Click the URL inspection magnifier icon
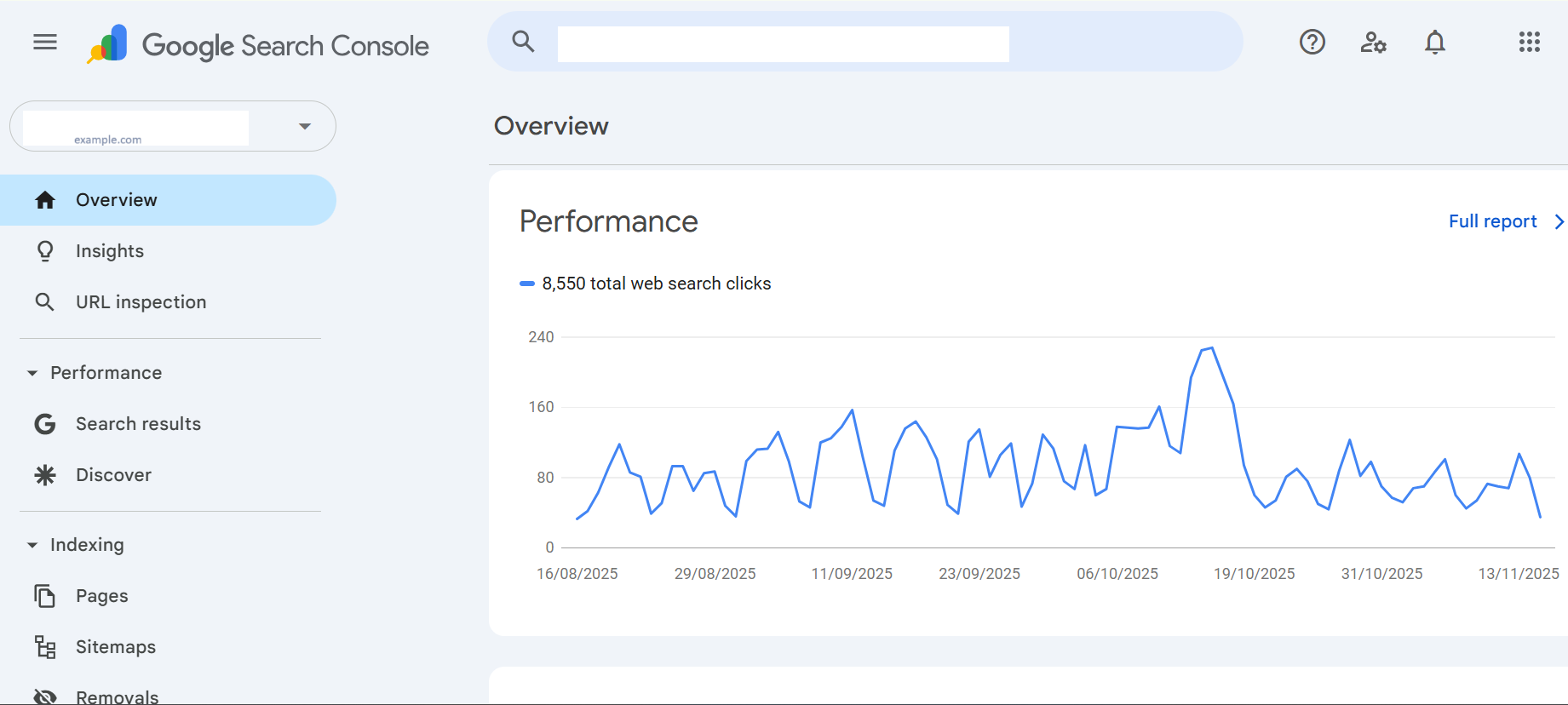Image resolution: width=1568 pixels, height=705 pixels. point(45,302)
